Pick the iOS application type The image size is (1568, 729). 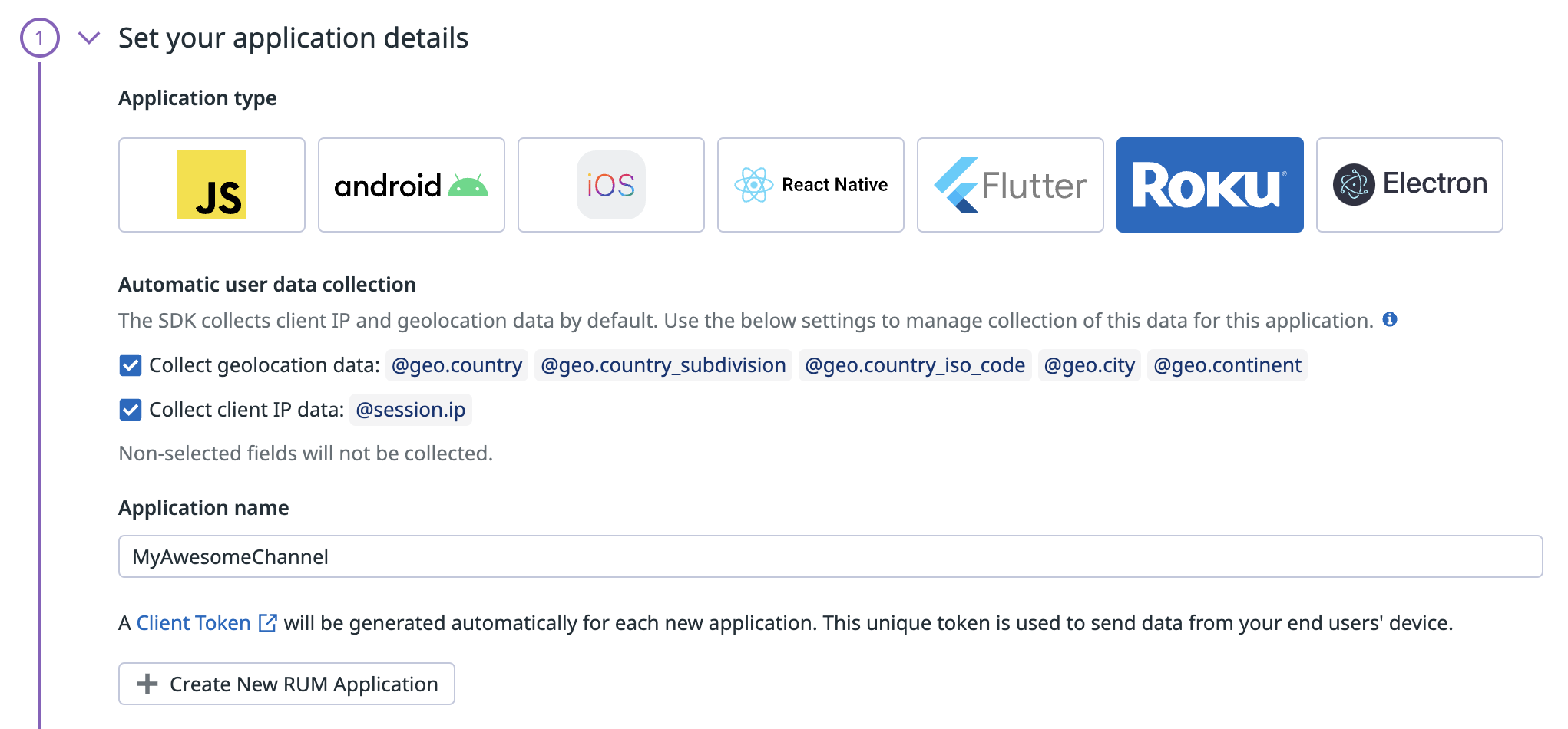pyautogui.click(x=611, y=185)
